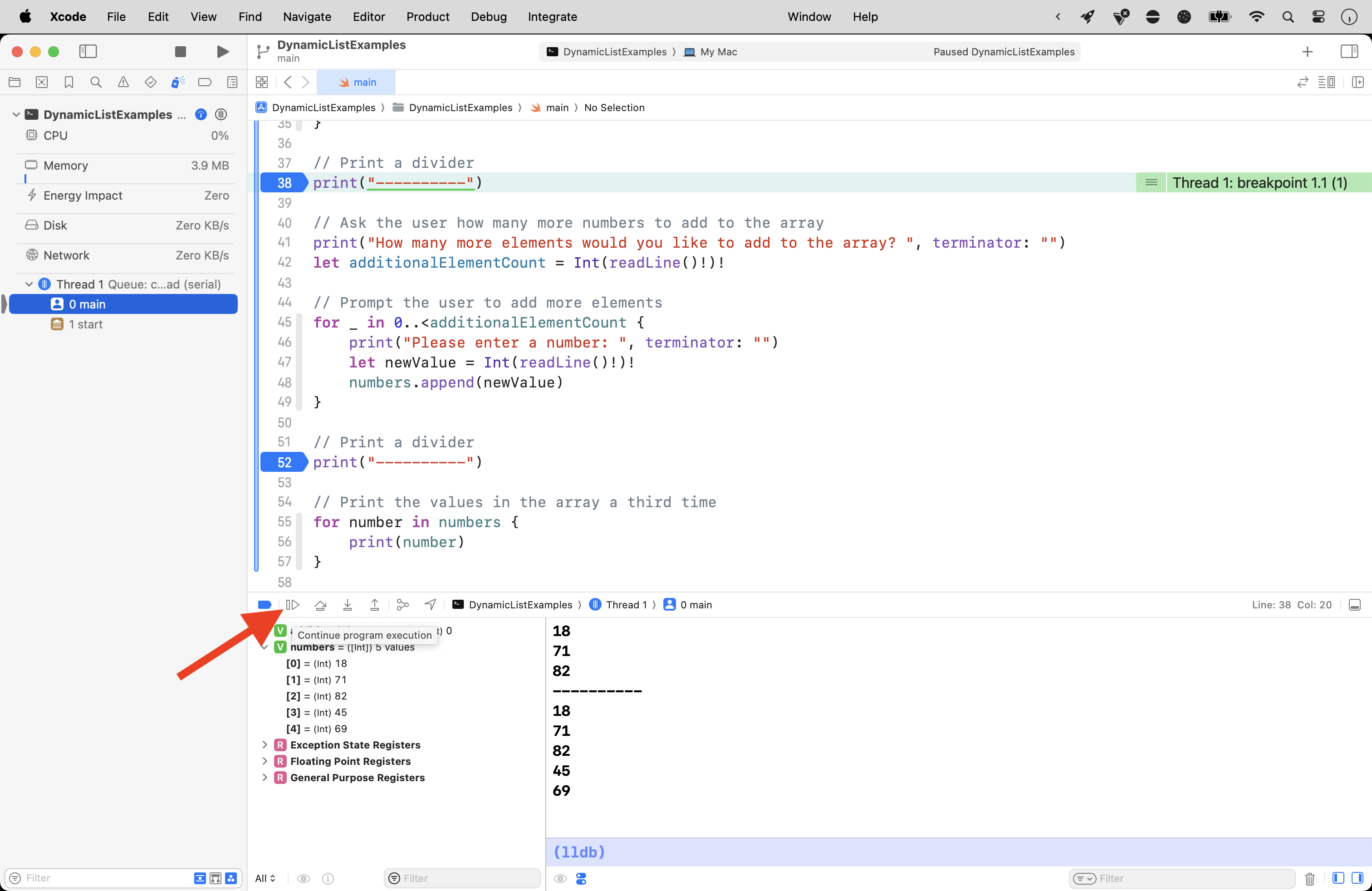Toggle the breakpoints activation button in debug bar
Screen dimensions: 1372x891
click(x=264, y=605)
